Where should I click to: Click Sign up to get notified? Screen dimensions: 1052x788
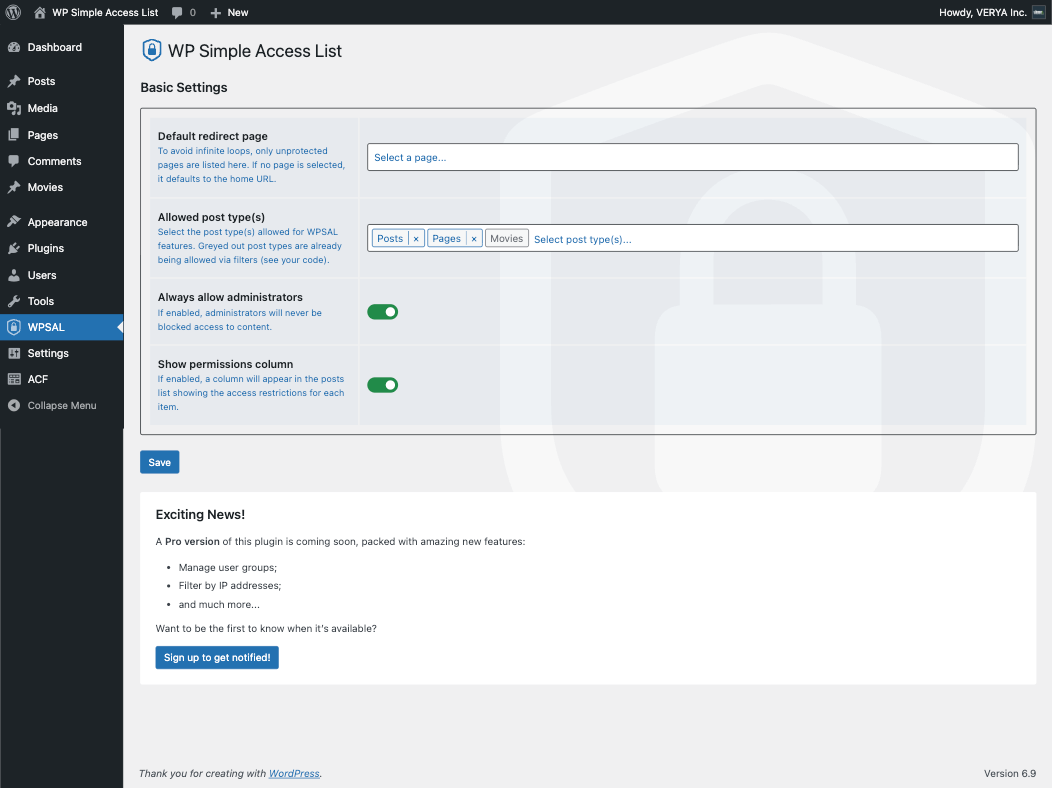(x=216, y=657)
